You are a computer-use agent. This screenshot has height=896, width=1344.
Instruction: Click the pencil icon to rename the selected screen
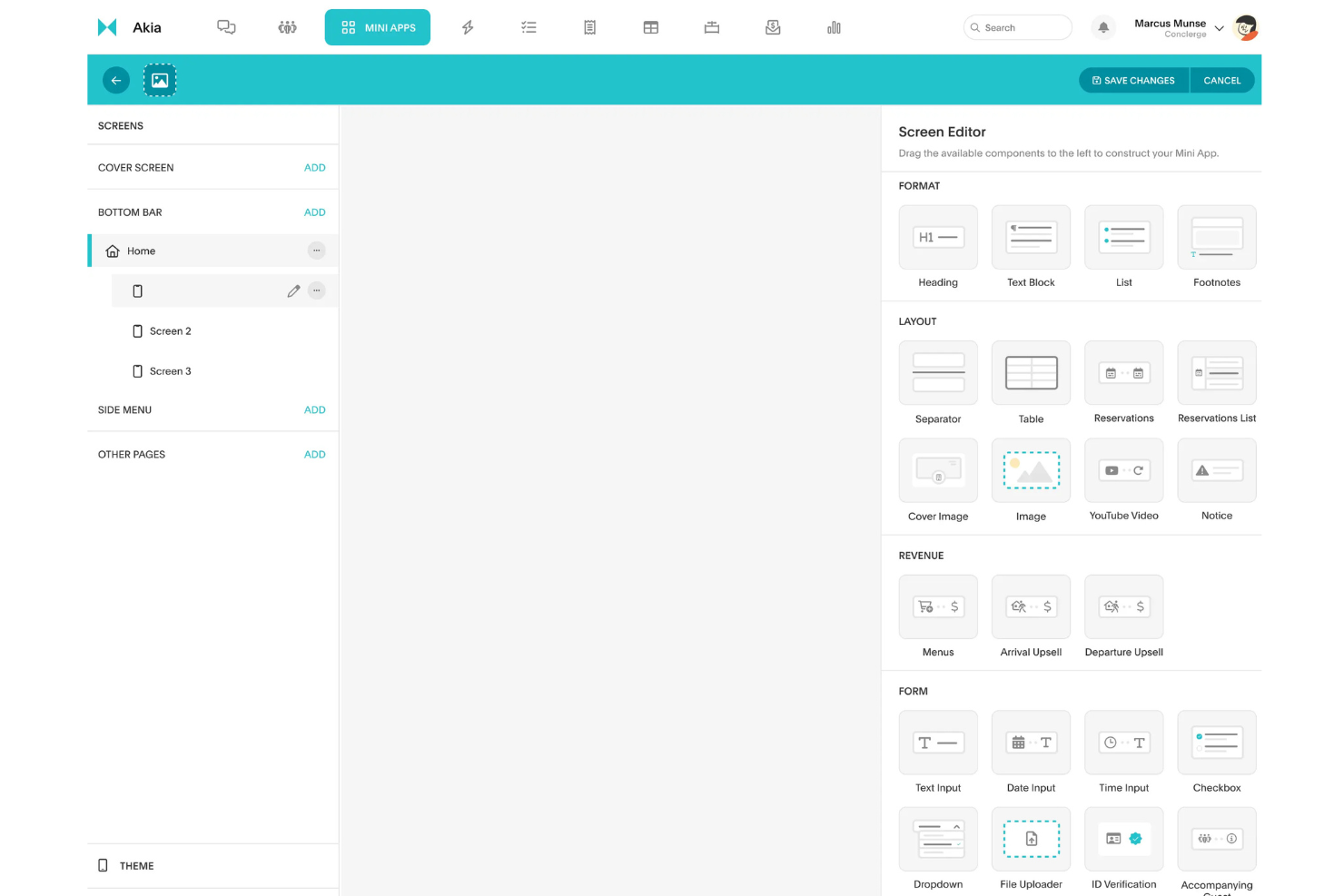click(293, 290)
